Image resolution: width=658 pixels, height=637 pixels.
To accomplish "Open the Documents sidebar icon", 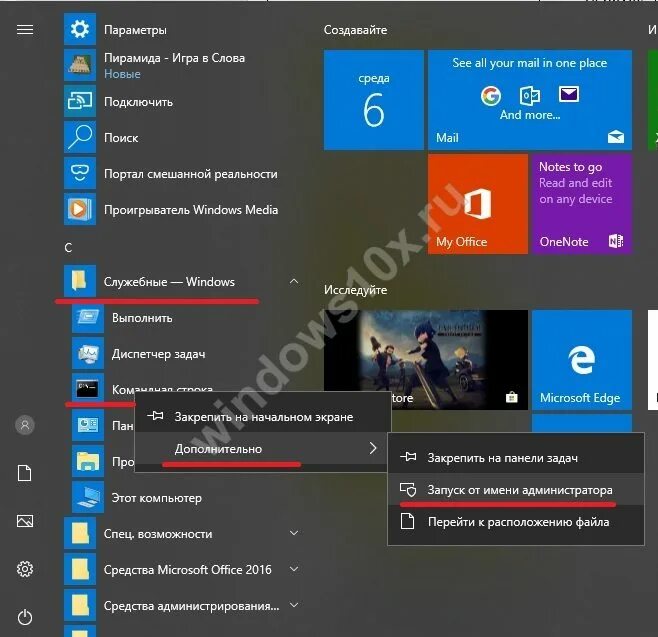I will tap(25, 473).
